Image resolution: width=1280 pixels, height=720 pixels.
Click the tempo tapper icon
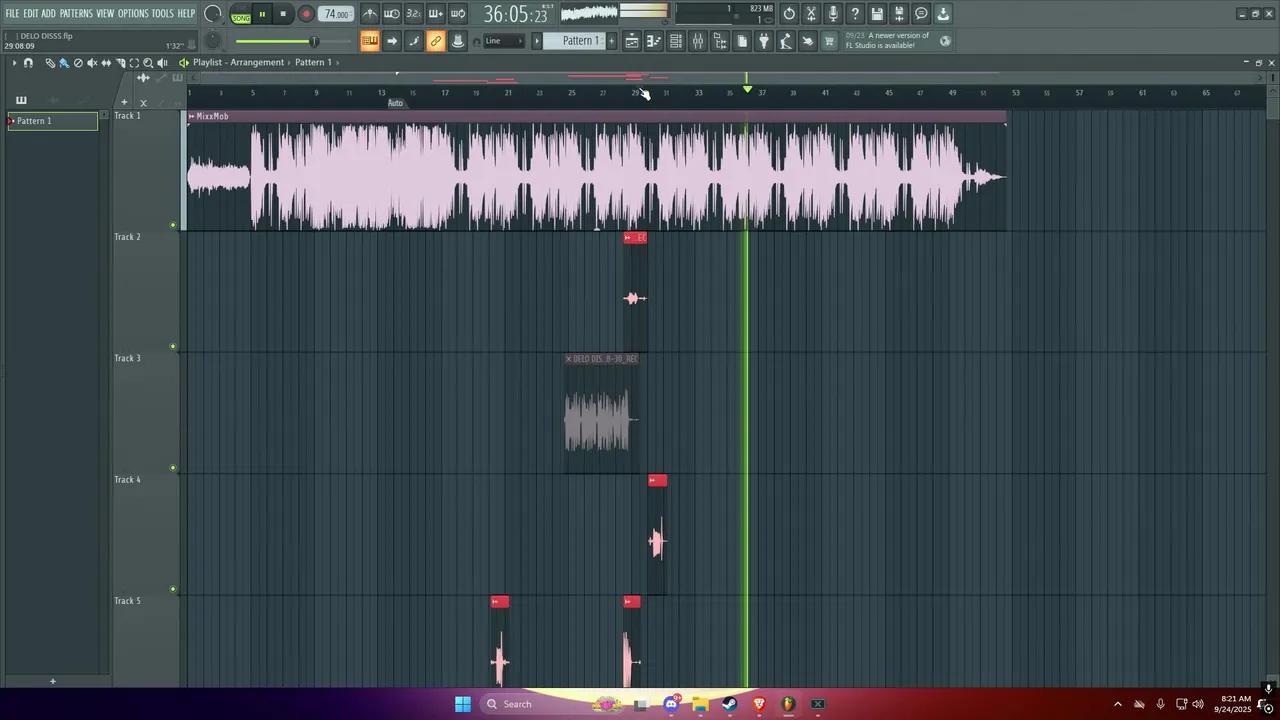pos(786,41)
